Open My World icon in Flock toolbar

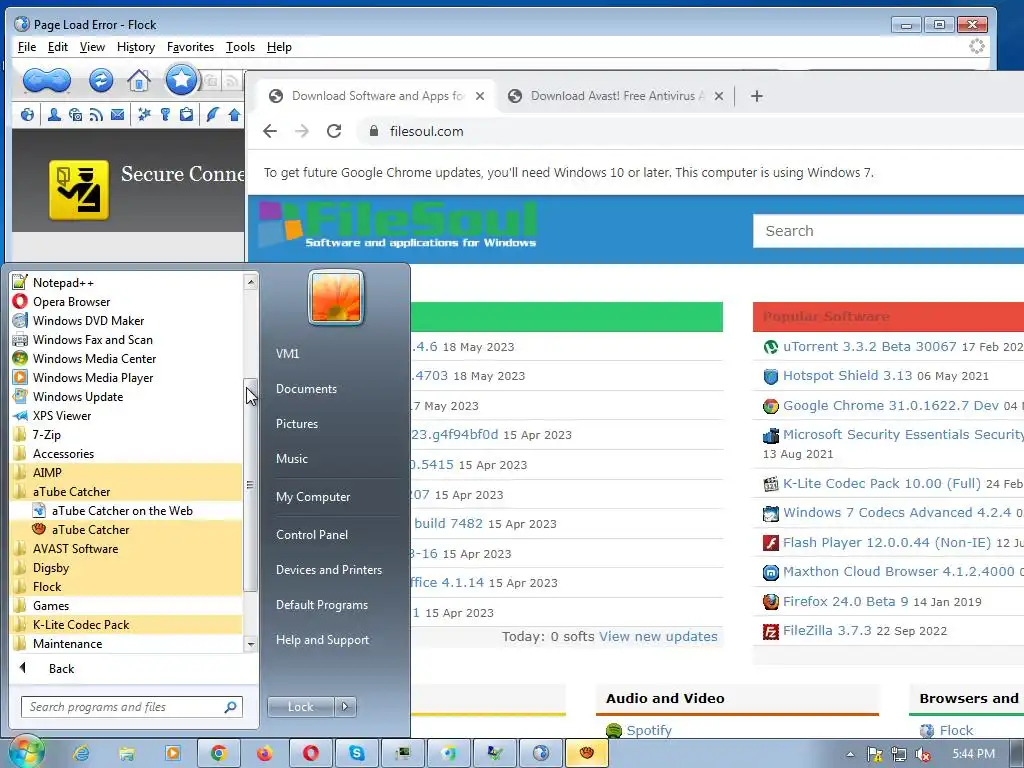[27, 115]
